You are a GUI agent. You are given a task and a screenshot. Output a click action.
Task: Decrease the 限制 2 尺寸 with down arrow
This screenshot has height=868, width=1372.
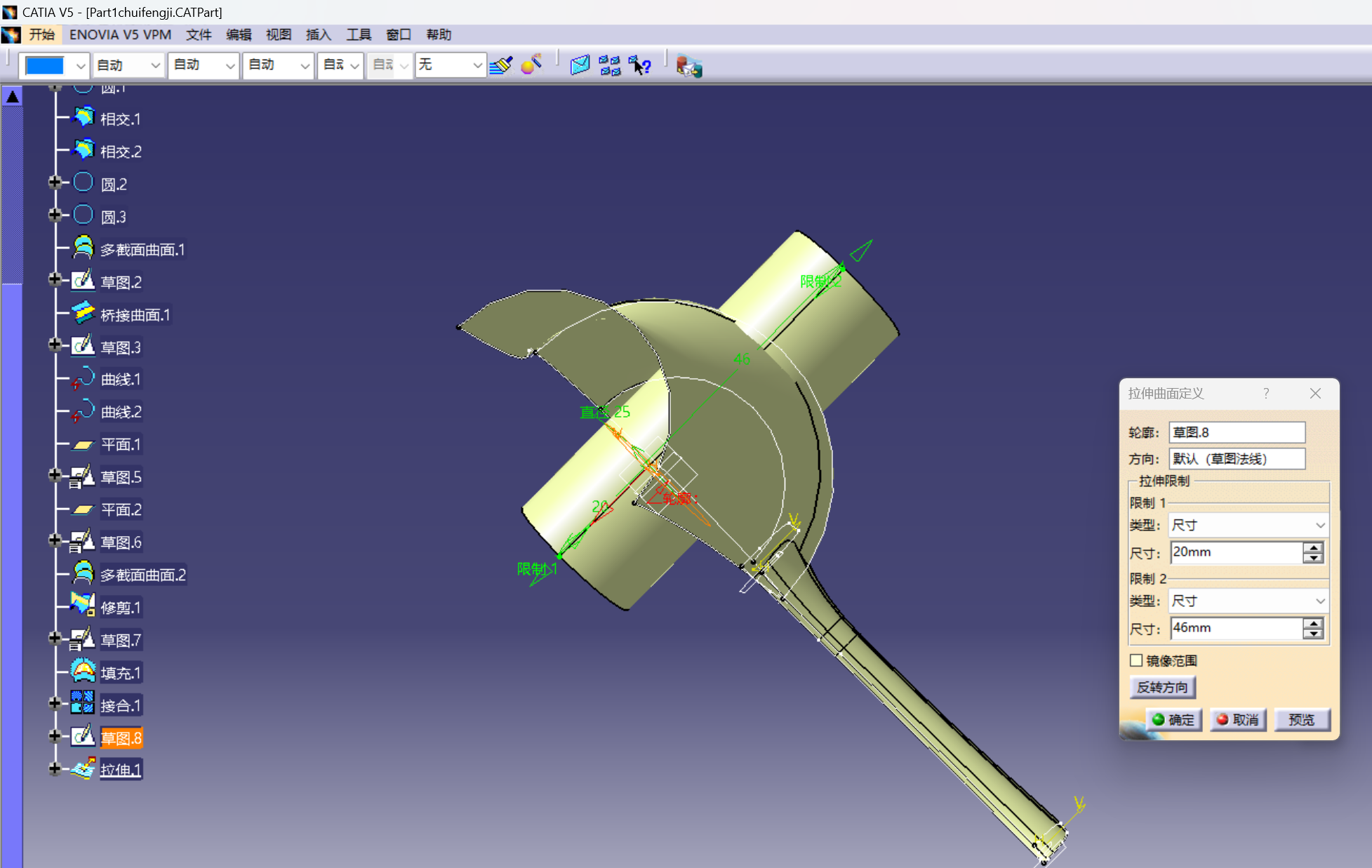[1313, 634]
